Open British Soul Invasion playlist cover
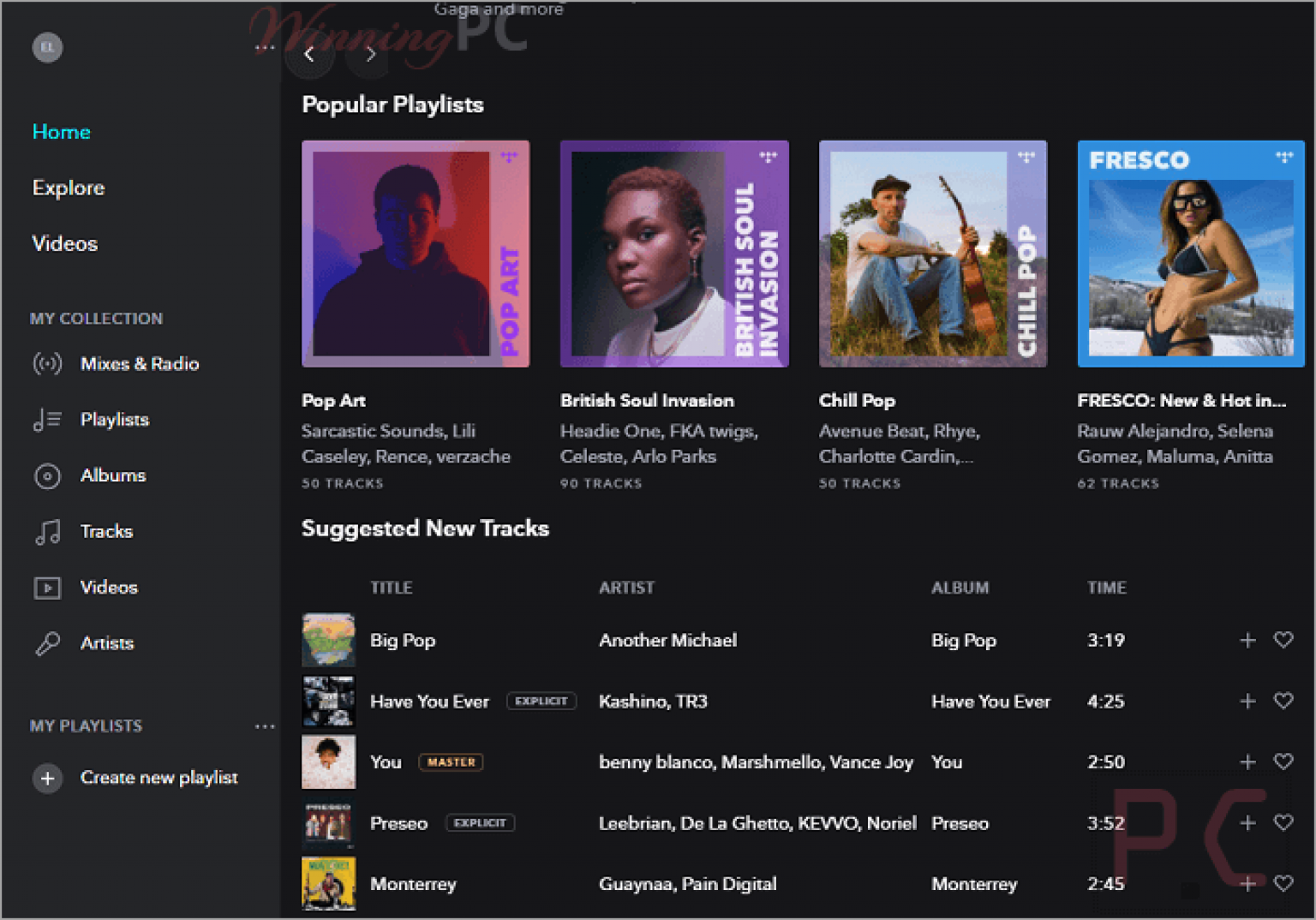The image size is (1316, 920). tap(674, 254)
